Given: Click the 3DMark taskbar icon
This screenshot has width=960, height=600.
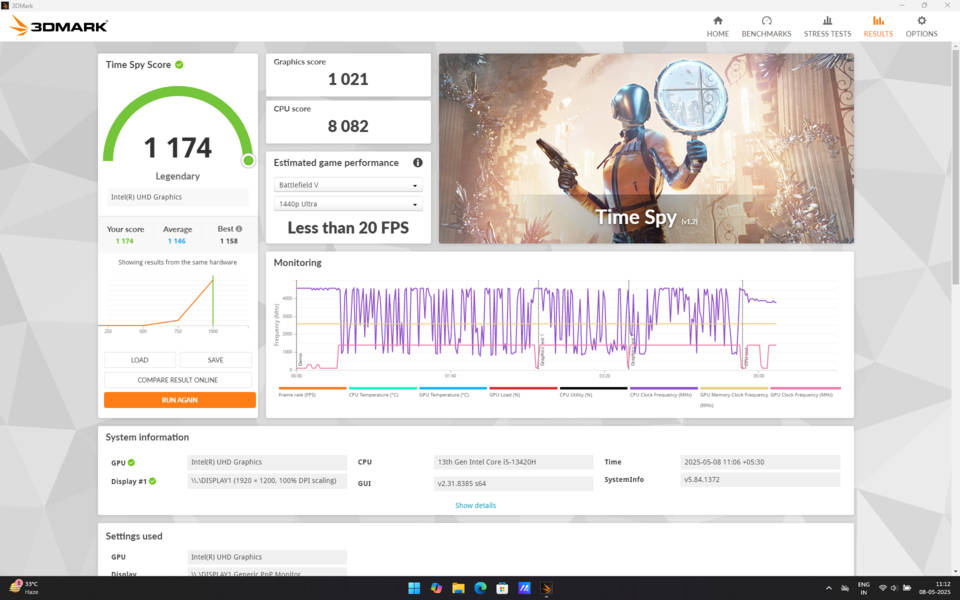Looking at the screenshot, I should click(x=546, y=588).
